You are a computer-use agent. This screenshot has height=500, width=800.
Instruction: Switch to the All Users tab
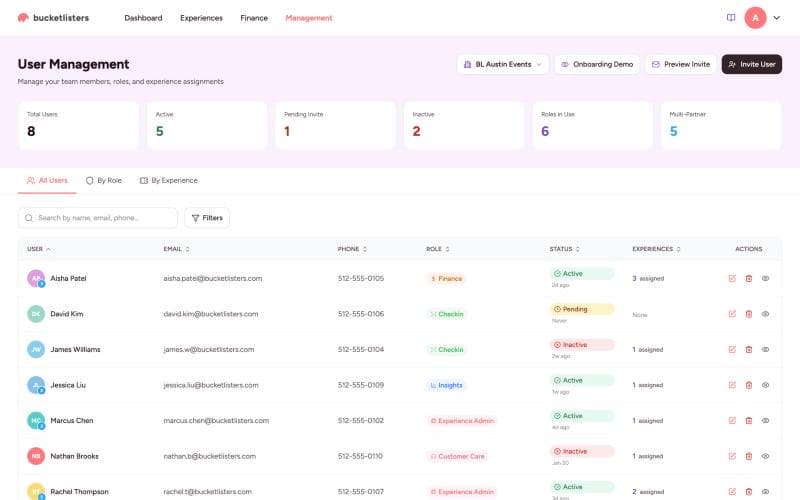tap(47, 181)
